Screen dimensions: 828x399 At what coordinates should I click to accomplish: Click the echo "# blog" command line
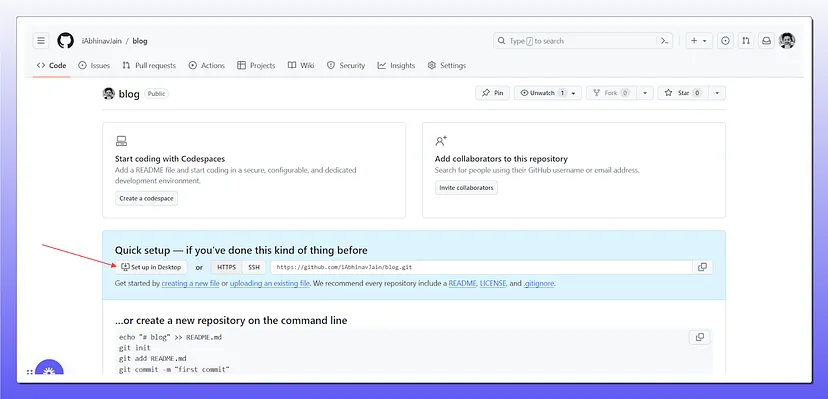point(170,337)
